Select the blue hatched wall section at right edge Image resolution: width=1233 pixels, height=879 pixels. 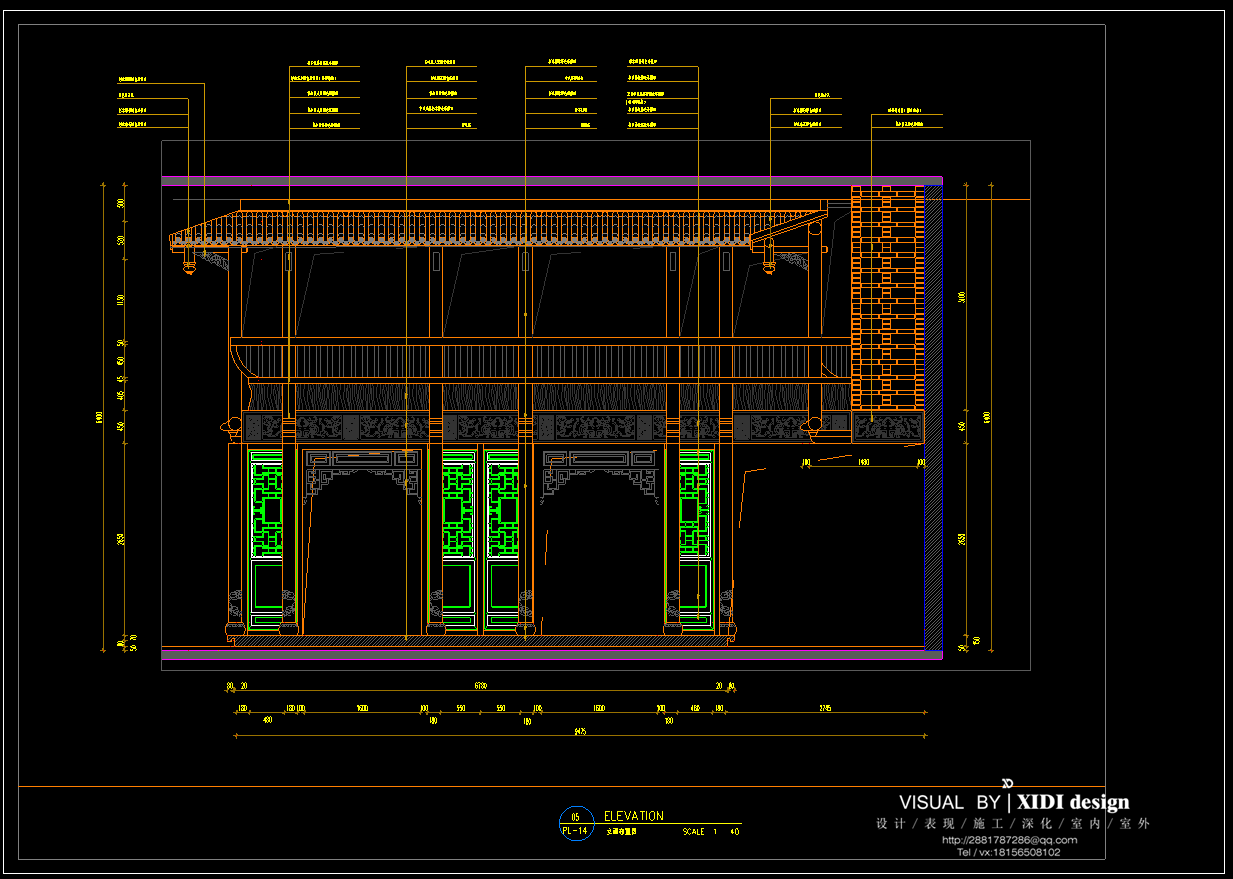(x=933, y=420)
